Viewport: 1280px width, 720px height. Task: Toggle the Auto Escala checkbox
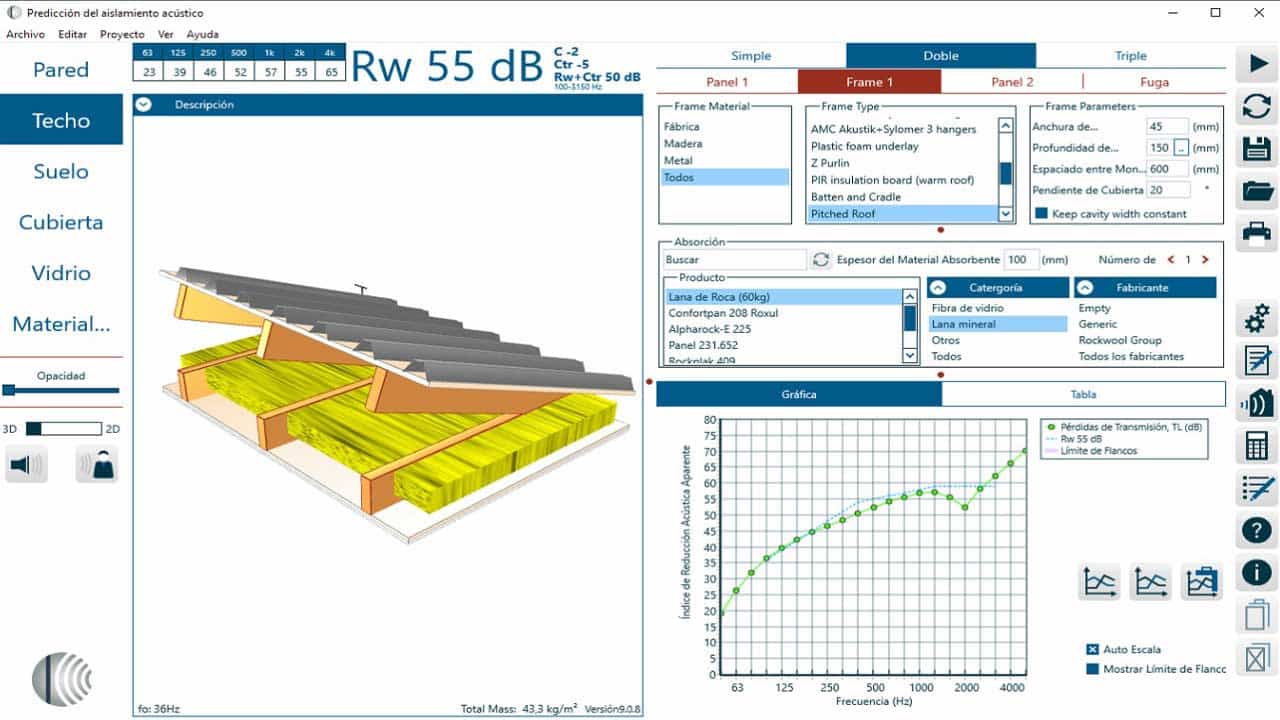tap(1092, 650)
